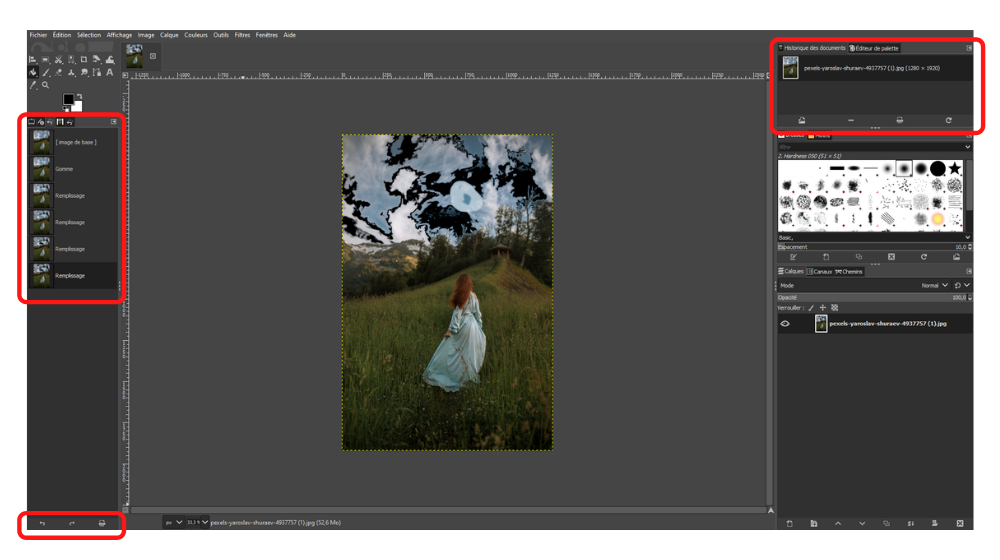The image size is (1000, 560).
Task: Select the Warp transform tool
Action: 110,59
